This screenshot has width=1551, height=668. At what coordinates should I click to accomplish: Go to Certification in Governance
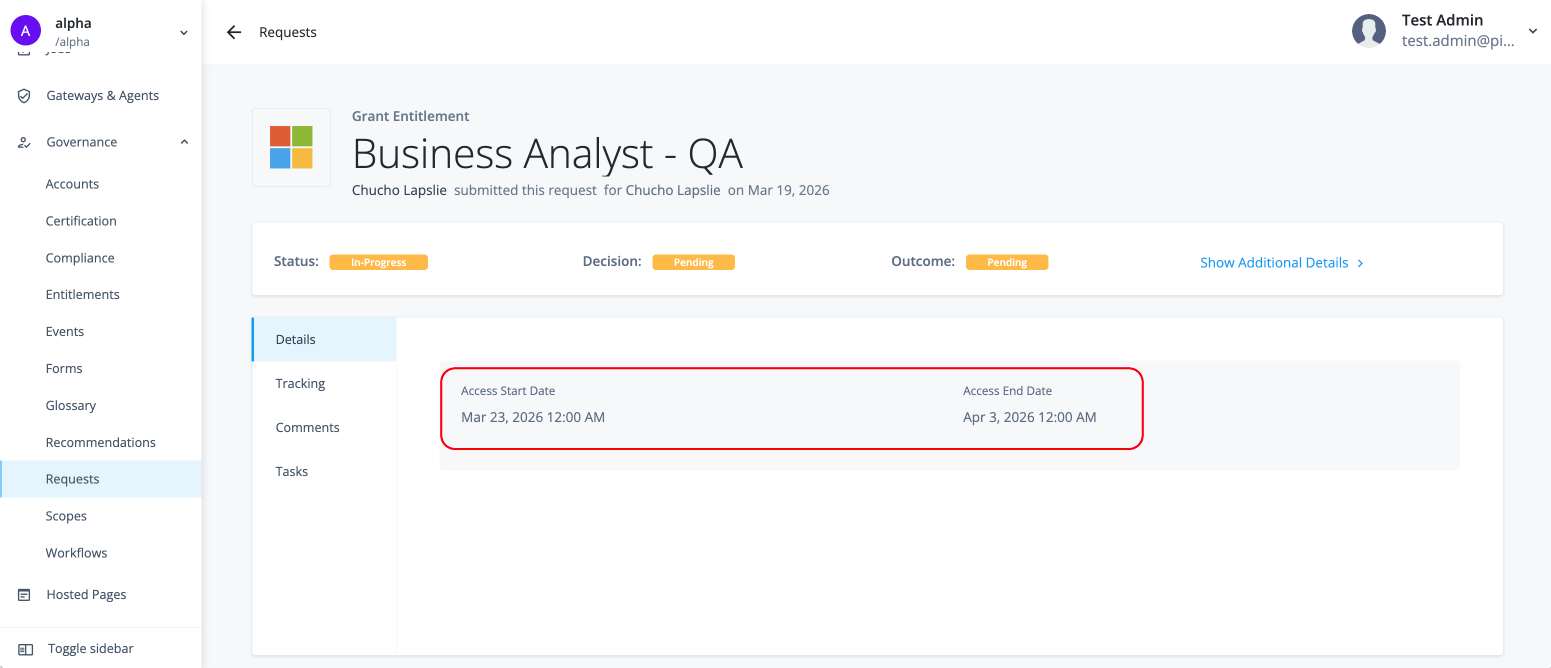point(81,221)
